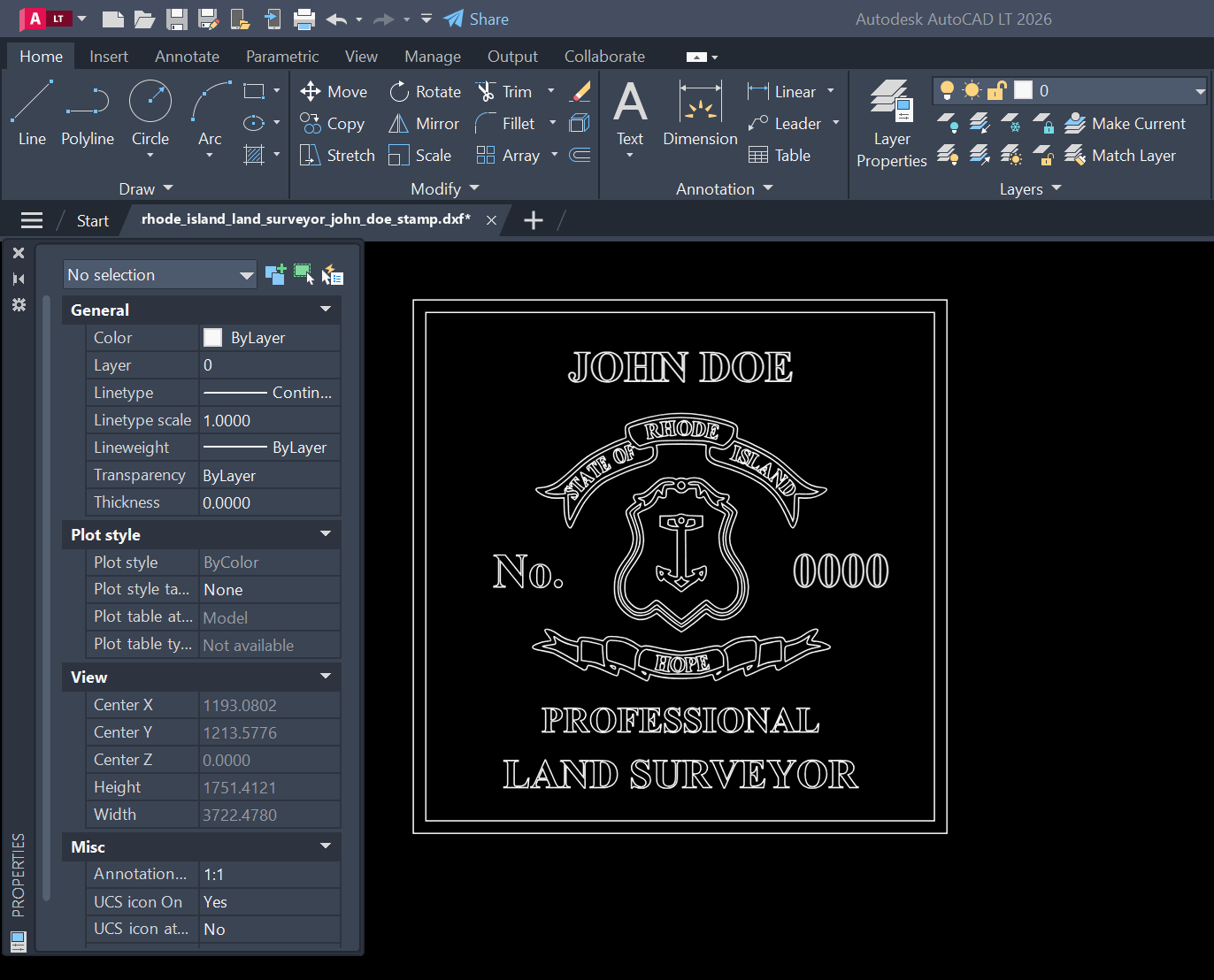Close the rhode_island stamp drawing tab
This screenshot has width=1214, height=980.
point(491,220)
